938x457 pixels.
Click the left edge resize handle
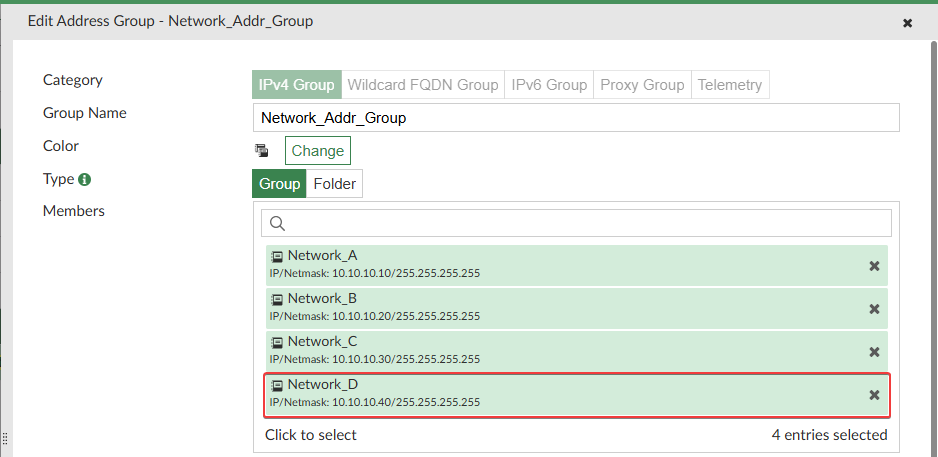pyautogui.click(x=5, y=440)
